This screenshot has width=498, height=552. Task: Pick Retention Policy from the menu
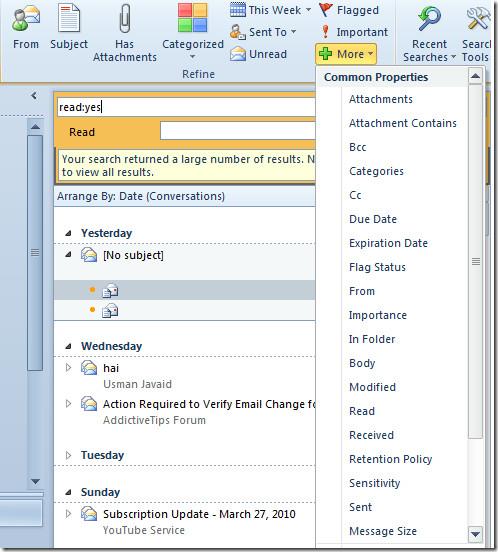pos(390,459)
